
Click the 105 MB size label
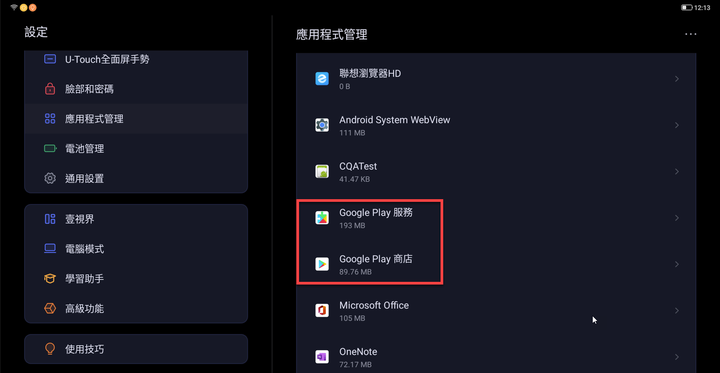[352, 318]
